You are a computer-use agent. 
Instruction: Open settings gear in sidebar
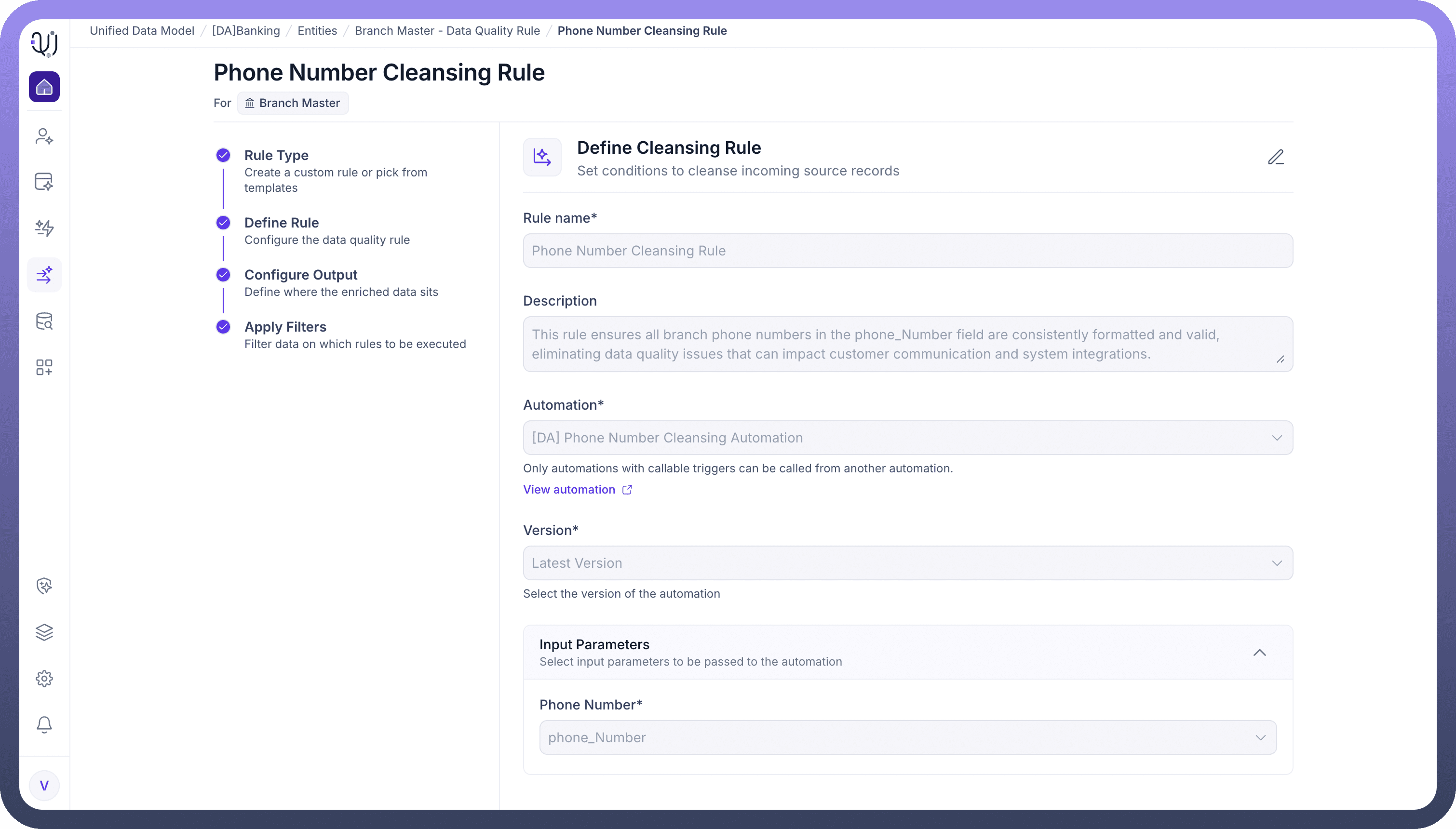[x=44, y=678]
